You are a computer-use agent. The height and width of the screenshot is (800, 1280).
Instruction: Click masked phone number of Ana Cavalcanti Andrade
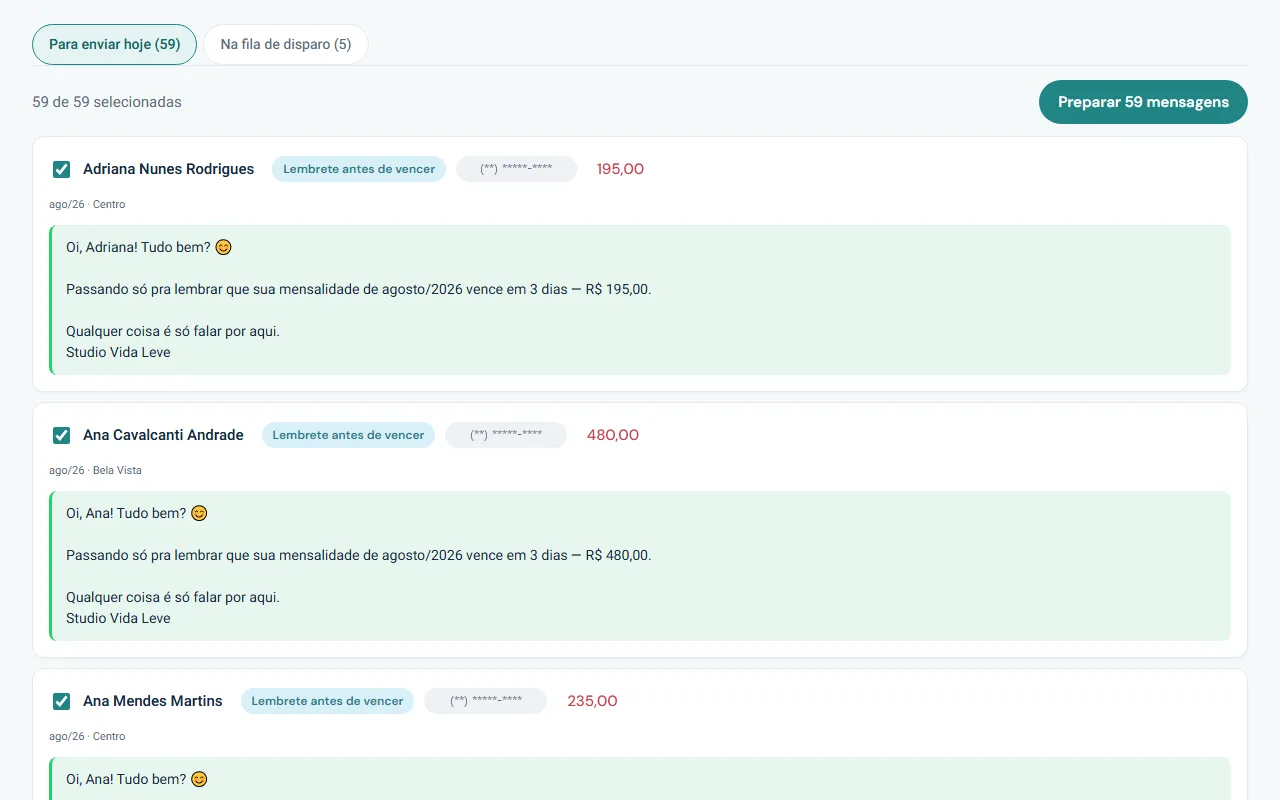[x=506, y=435]
